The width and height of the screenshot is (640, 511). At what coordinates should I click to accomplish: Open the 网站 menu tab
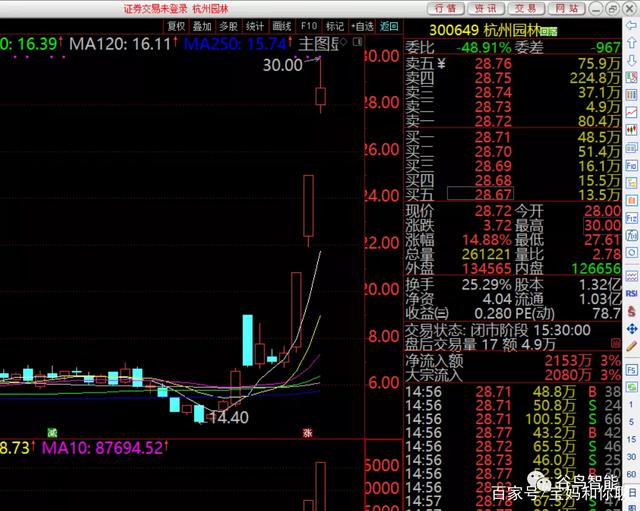pos(566,8)
